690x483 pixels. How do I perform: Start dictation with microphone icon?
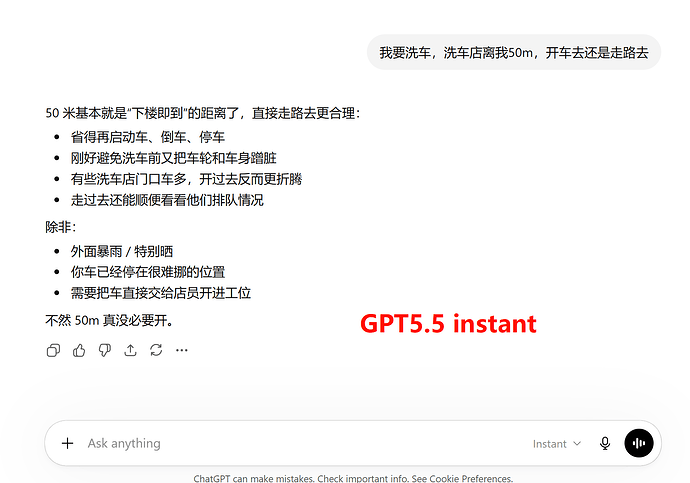(605, 443)
